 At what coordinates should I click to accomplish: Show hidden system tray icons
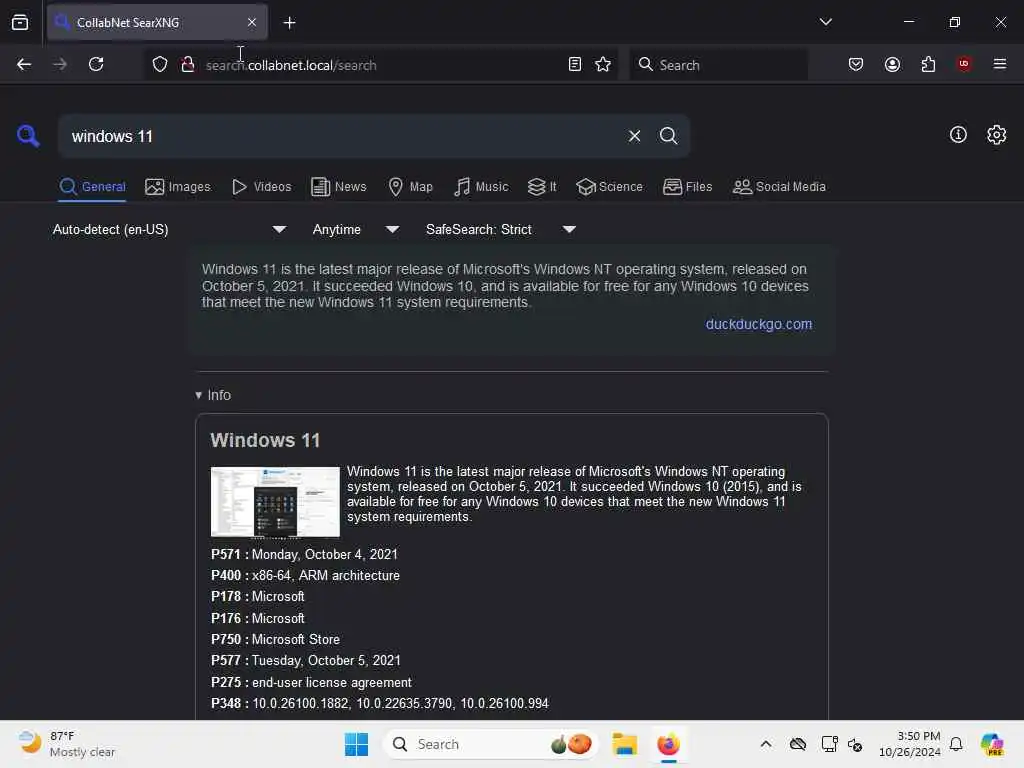(765, 744)
